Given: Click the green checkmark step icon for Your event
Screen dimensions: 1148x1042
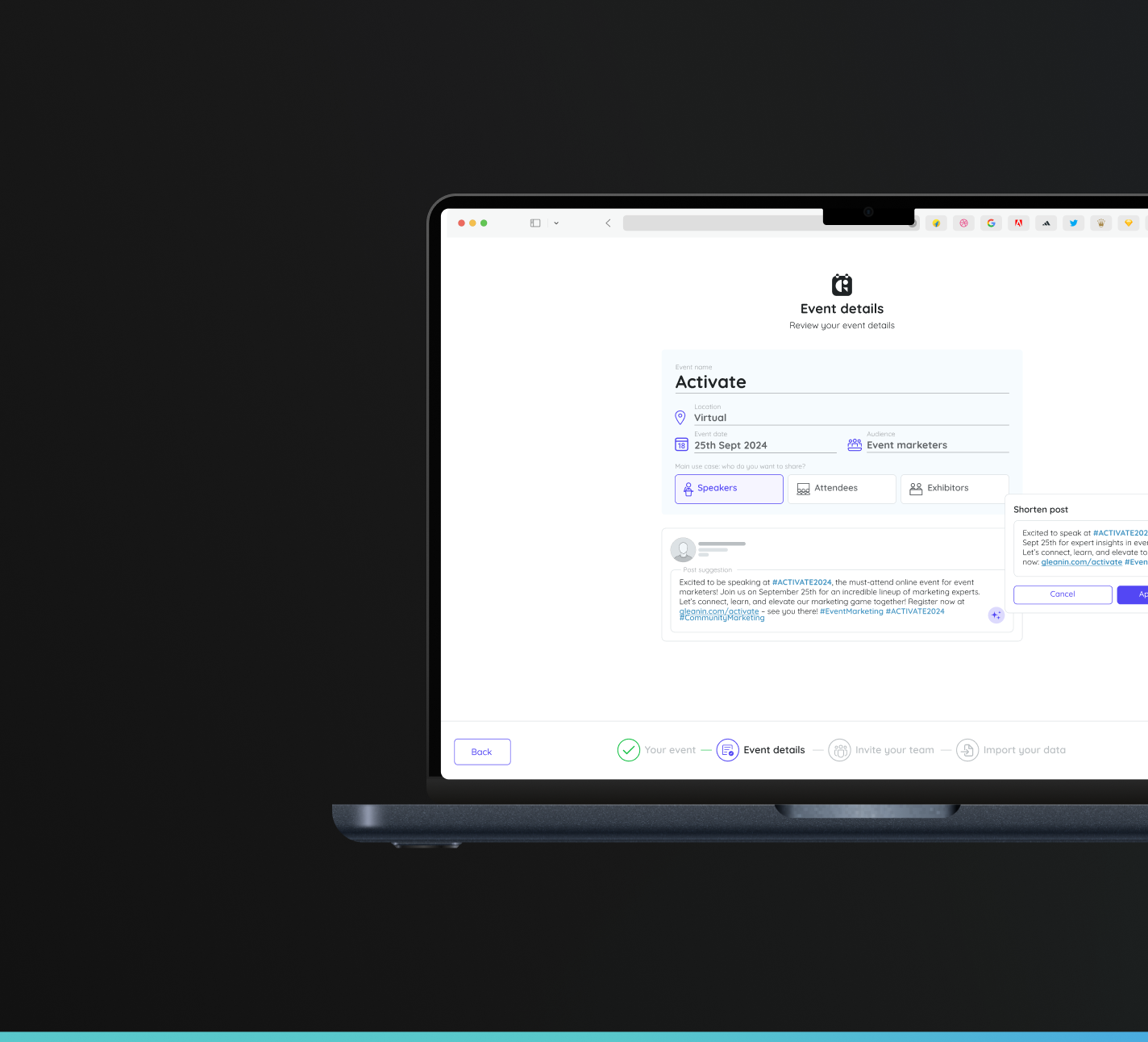Looking at the screenshot, I should pos(629,750).
